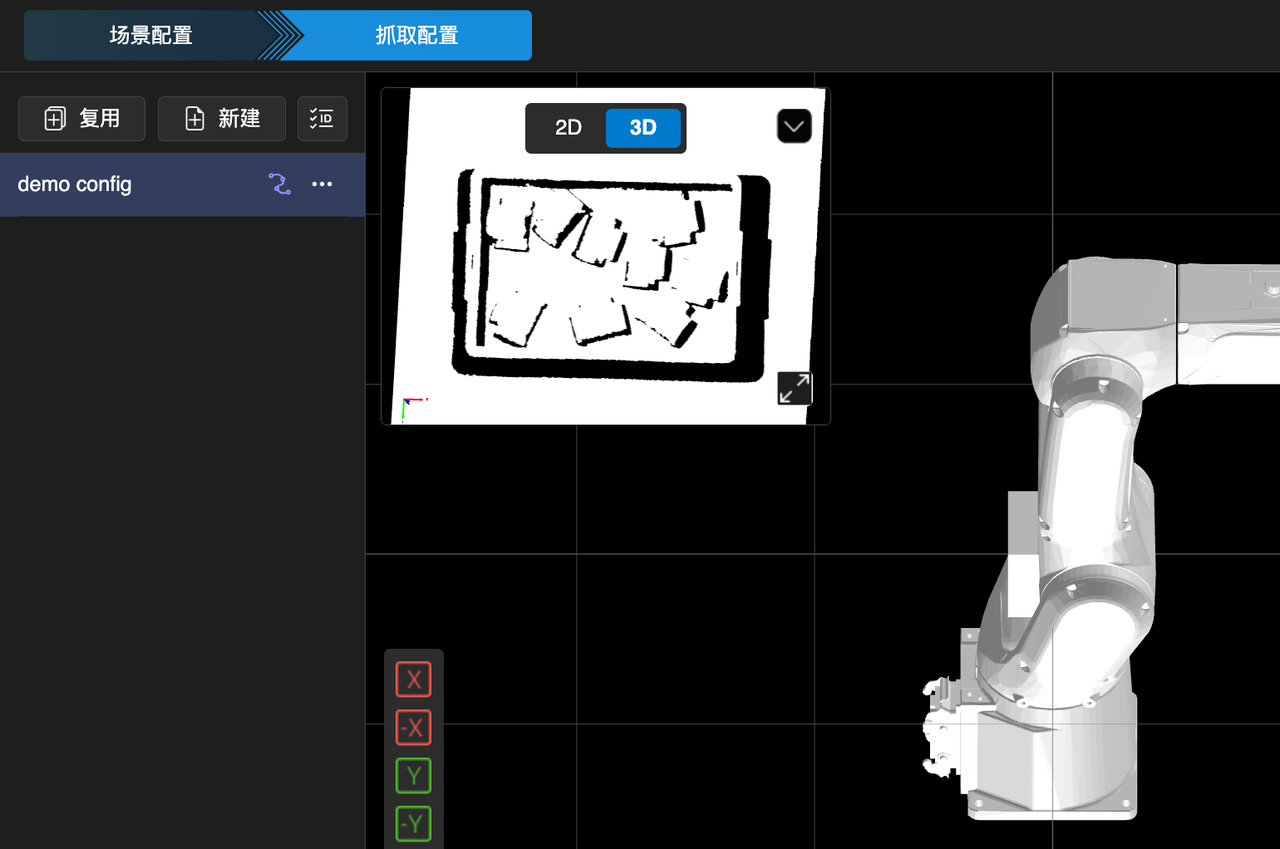The height and width of the screenshot is (849, 1280).
Task: Switch to the 抓取配置 step tab
Action: pos(417,36)
